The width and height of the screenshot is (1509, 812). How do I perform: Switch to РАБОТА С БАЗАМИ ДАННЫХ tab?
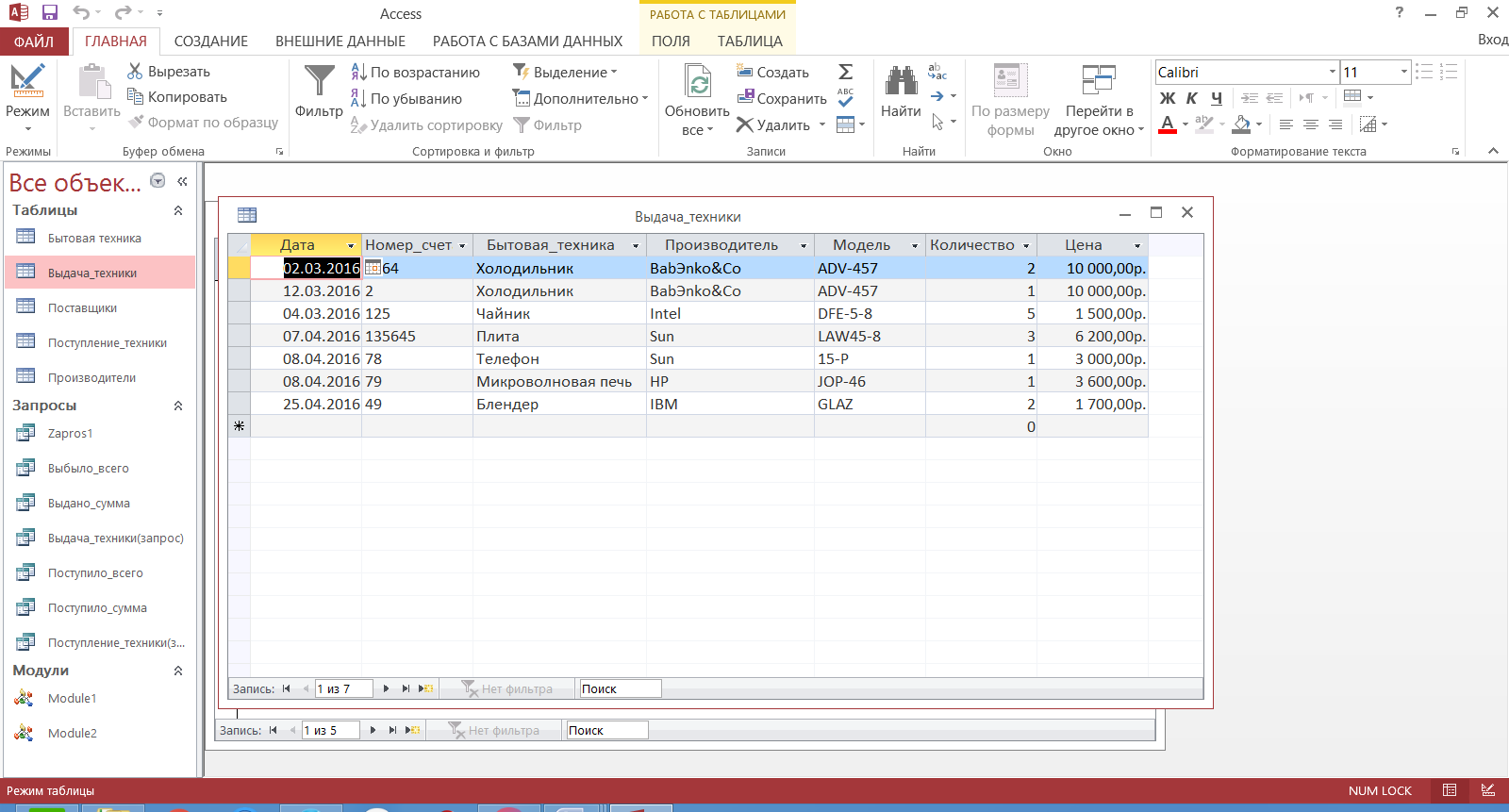coord(527,41)
